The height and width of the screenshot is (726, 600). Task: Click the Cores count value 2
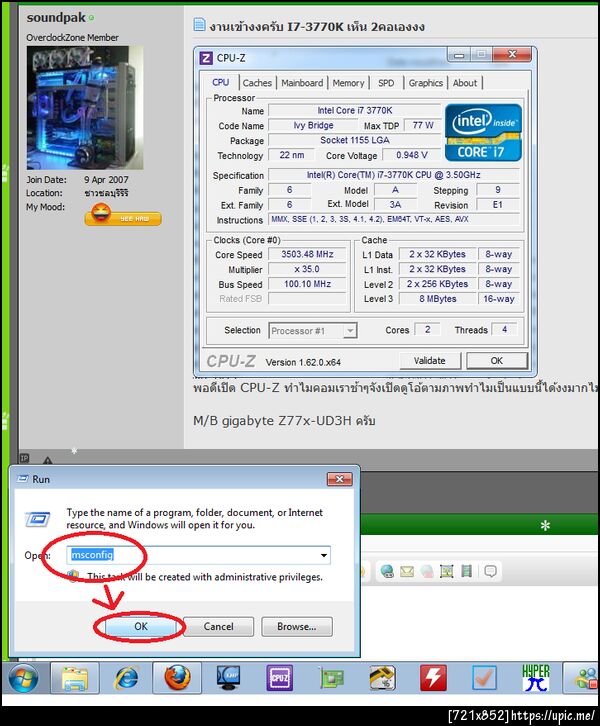[427, 330]
